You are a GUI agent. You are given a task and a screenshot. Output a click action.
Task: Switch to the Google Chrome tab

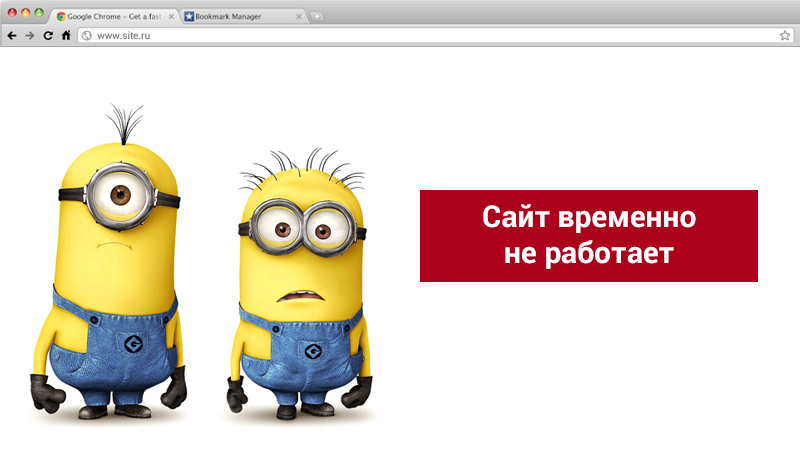tap(115, 16)
